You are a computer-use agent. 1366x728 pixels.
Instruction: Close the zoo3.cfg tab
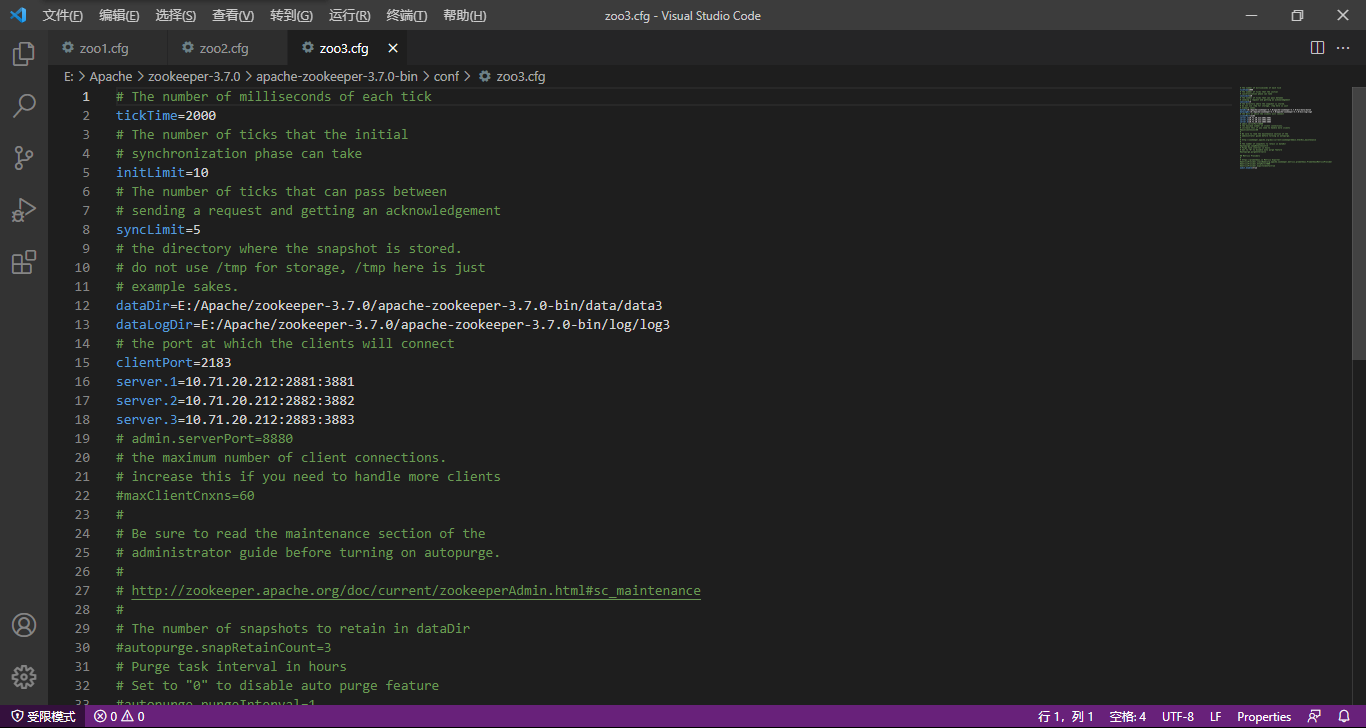[x=393, y=48]
